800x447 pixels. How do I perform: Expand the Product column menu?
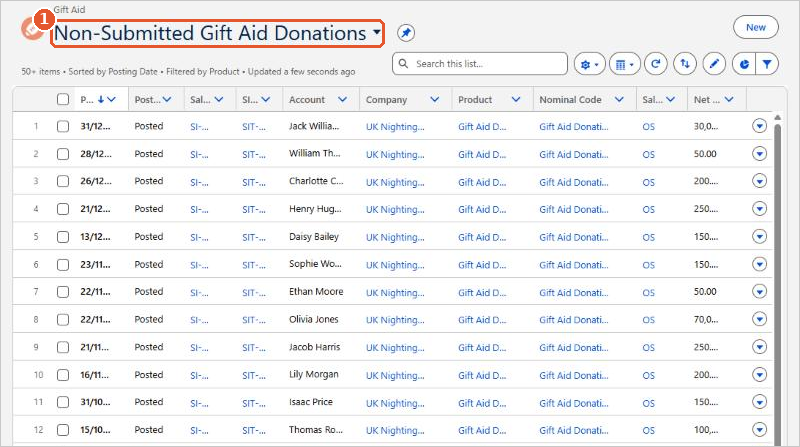(x=516, y=100)
